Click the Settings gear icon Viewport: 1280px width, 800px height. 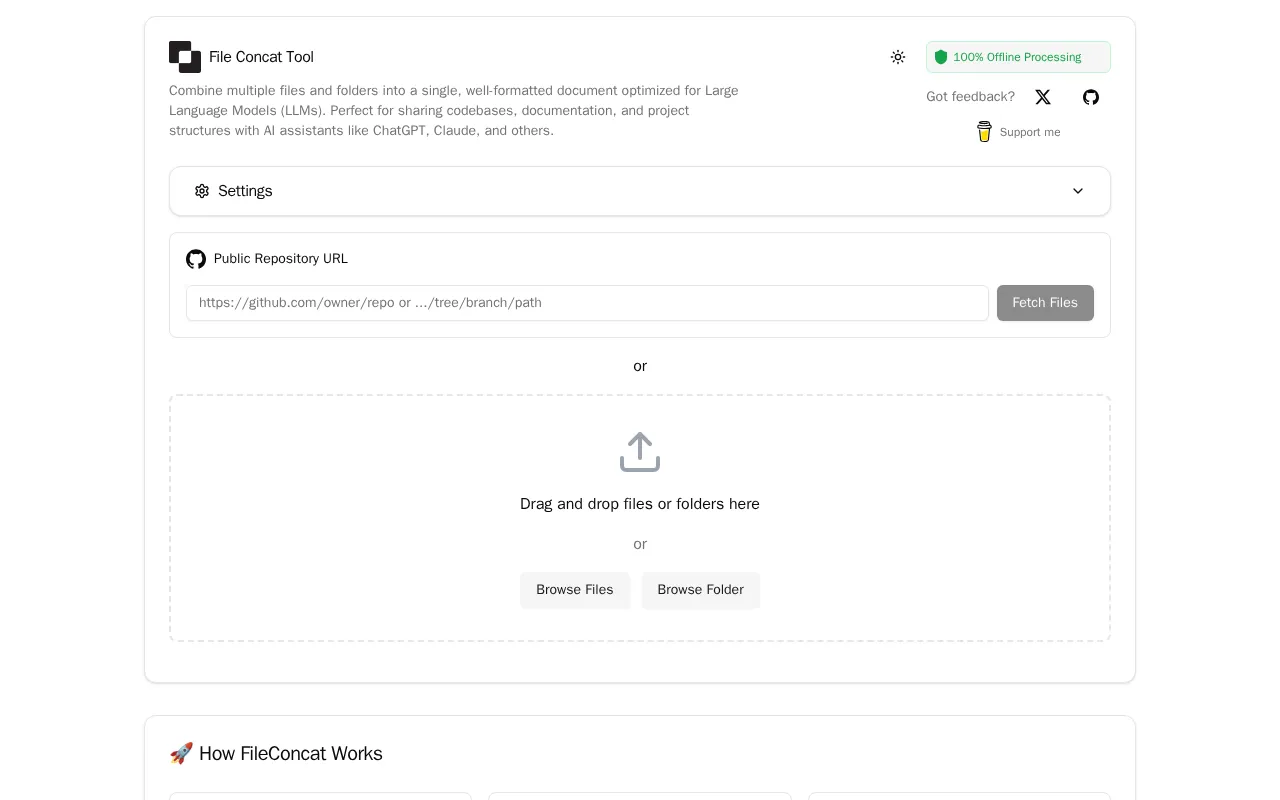click(202, 191)
